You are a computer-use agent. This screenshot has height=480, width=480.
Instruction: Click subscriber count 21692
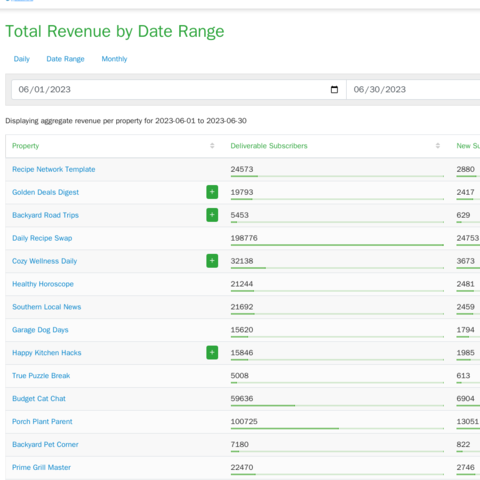coord(242,307)
